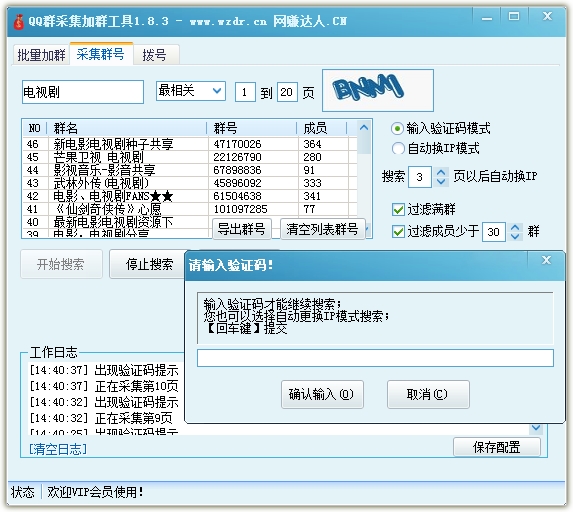Switch to the 批量加群 tab

pos(41,55)
